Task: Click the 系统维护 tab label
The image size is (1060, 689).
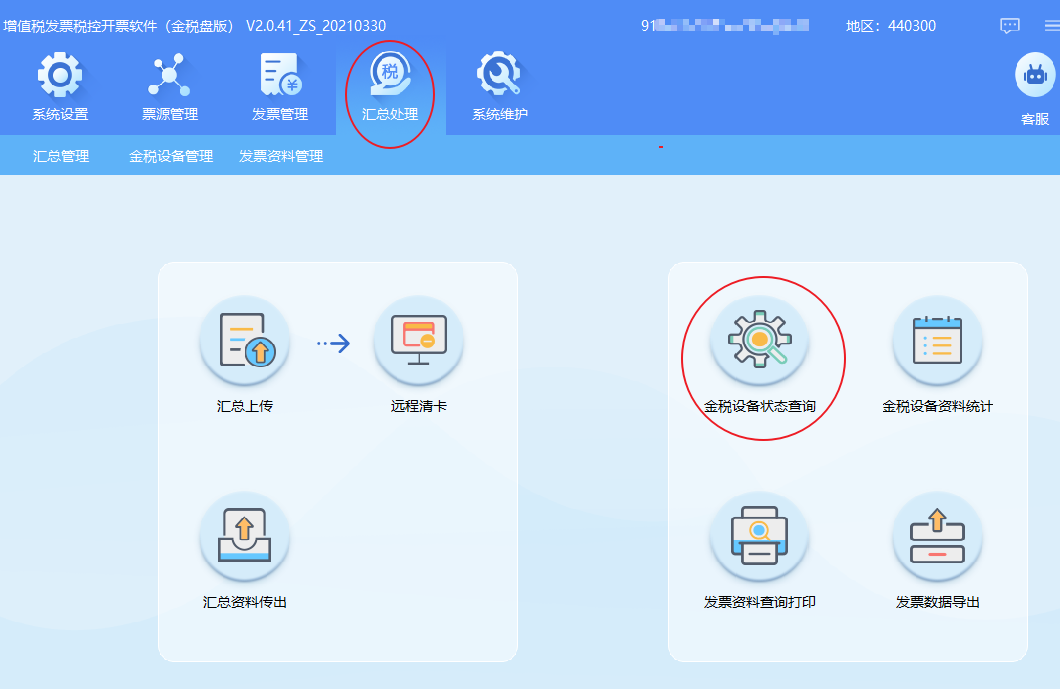Action: pos(500,114)
